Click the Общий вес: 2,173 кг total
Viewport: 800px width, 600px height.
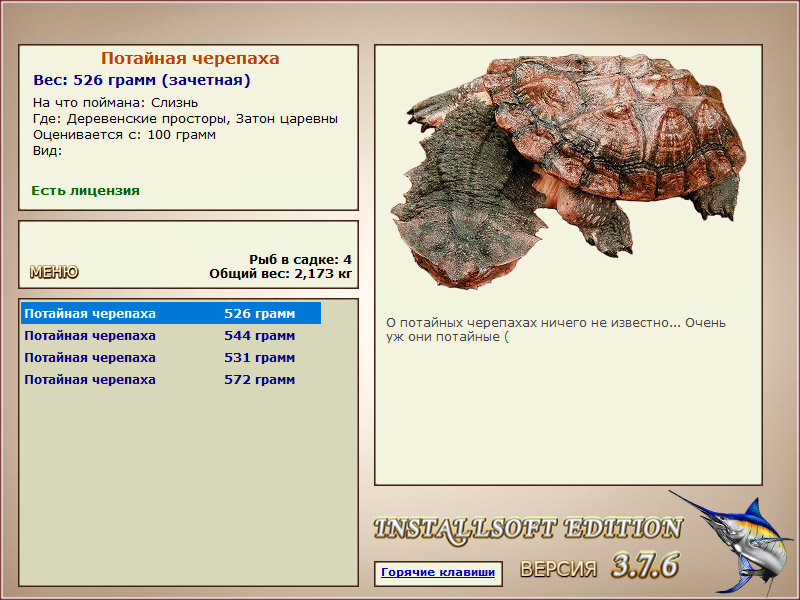pos(281,274)
